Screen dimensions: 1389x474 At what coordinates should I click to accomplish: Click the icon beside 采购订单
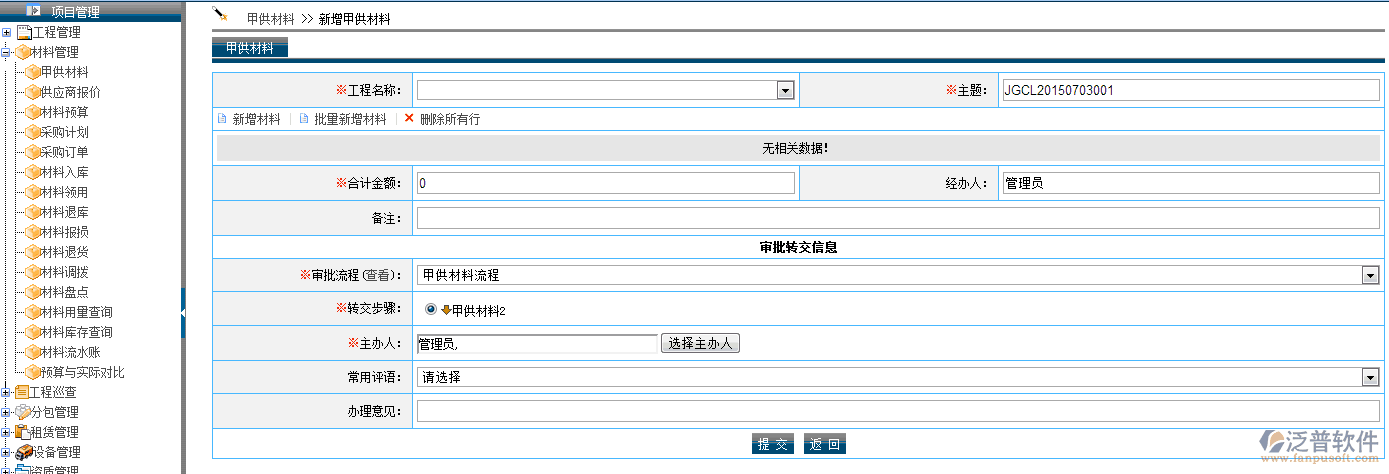(33, 152)
